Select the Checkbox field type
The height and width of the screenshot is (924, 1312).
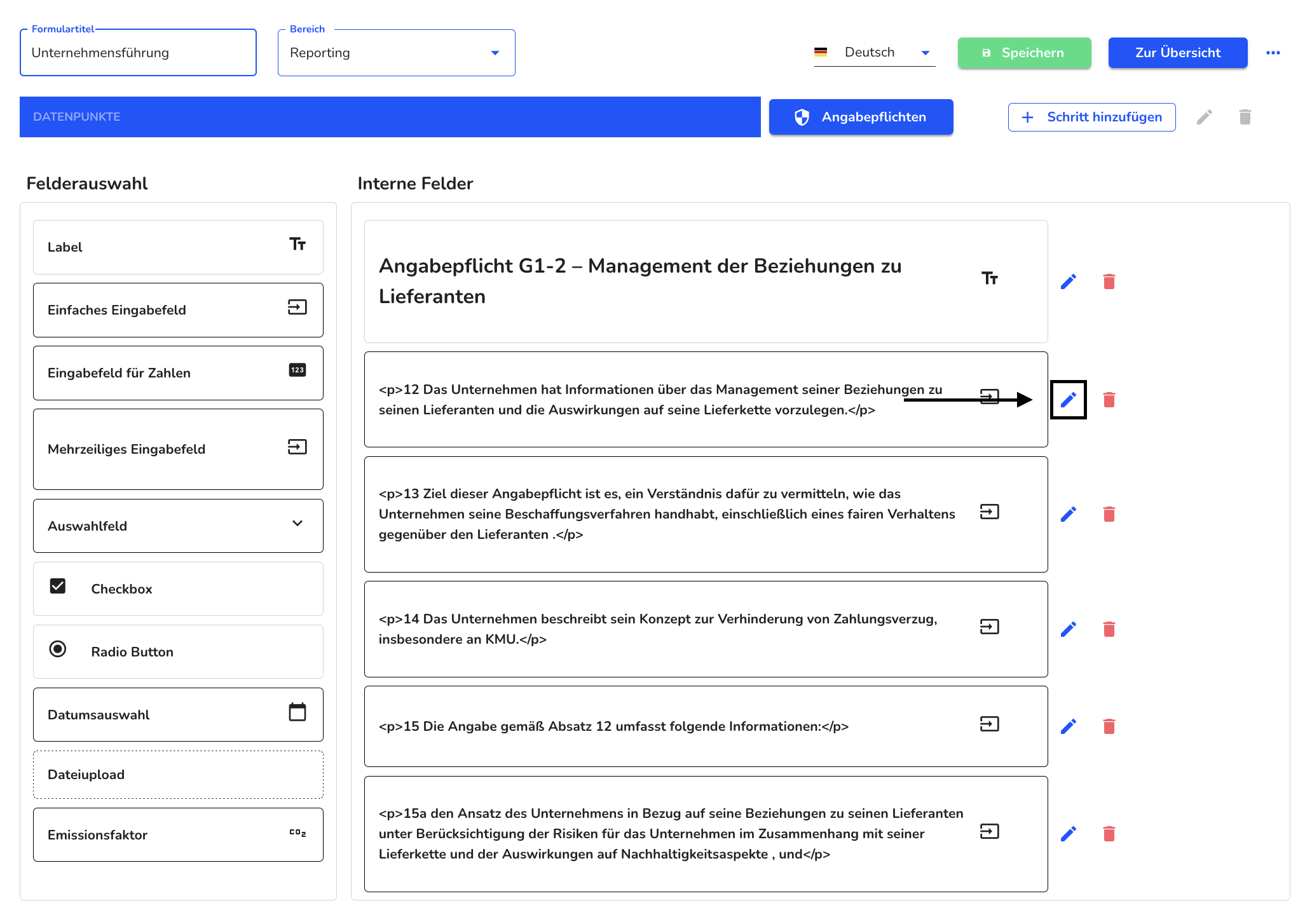(178, 588)
